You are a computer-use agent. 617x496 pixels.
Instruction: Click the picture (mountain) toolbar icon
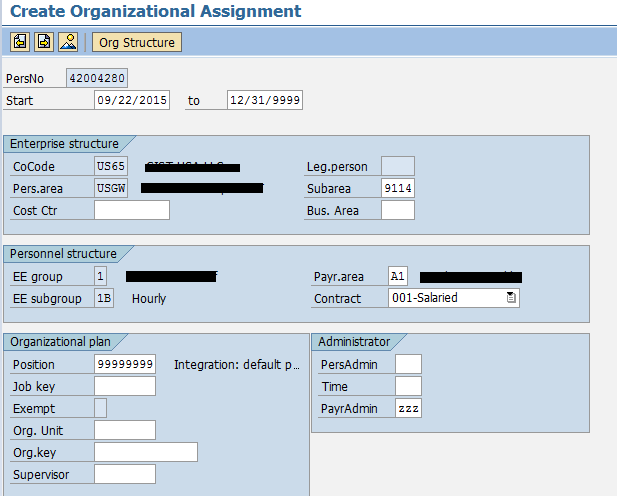(68, 42)
